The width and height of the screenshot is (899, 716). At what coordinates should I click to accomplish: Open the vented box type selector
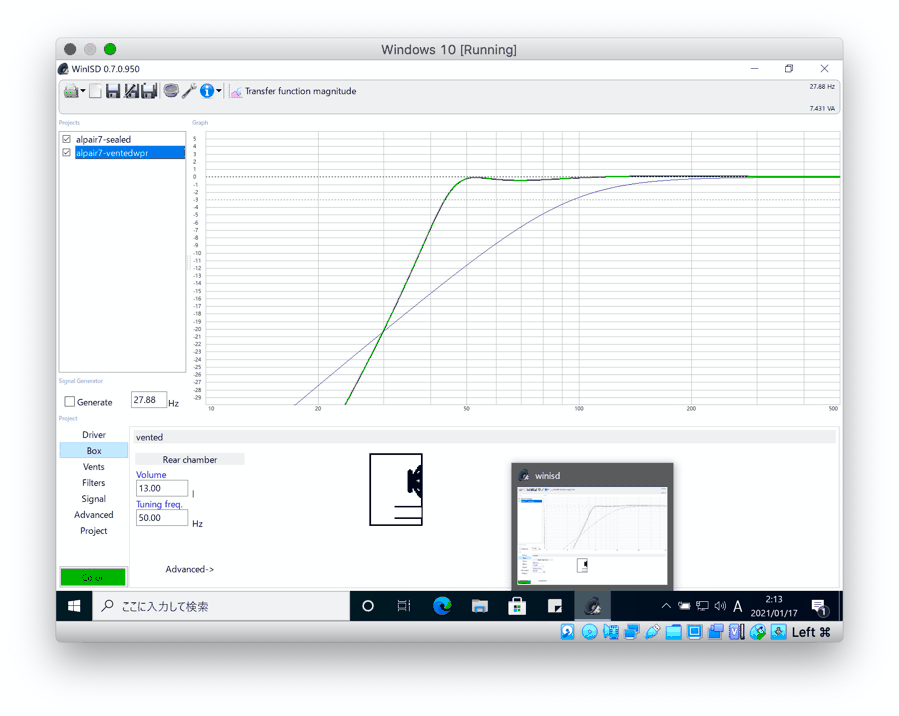484,437
